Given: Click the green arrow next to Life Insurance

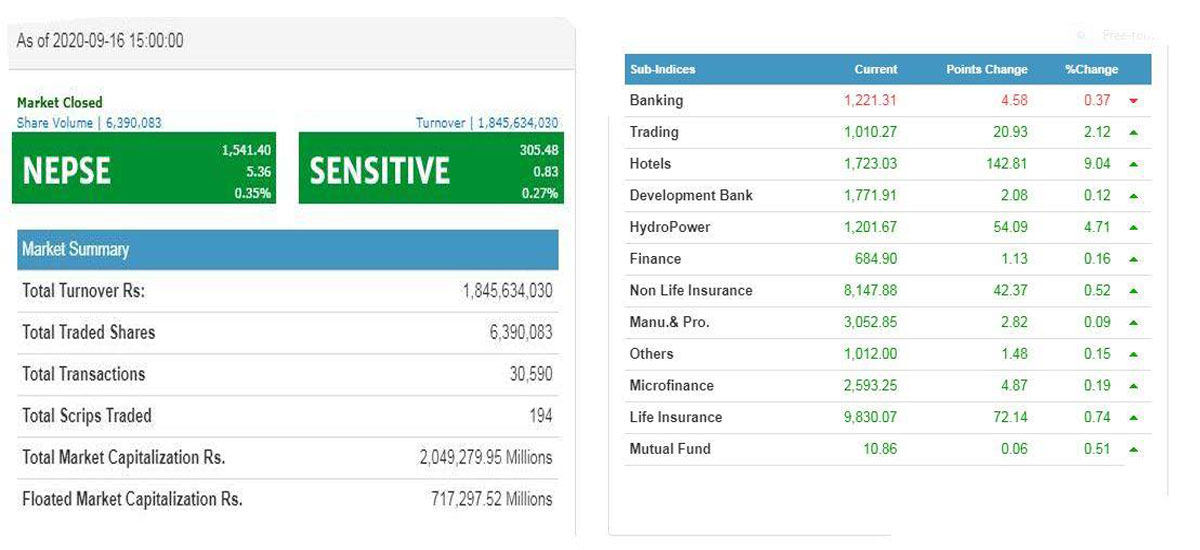Looking at the screenshot, I should point(1133,418).
